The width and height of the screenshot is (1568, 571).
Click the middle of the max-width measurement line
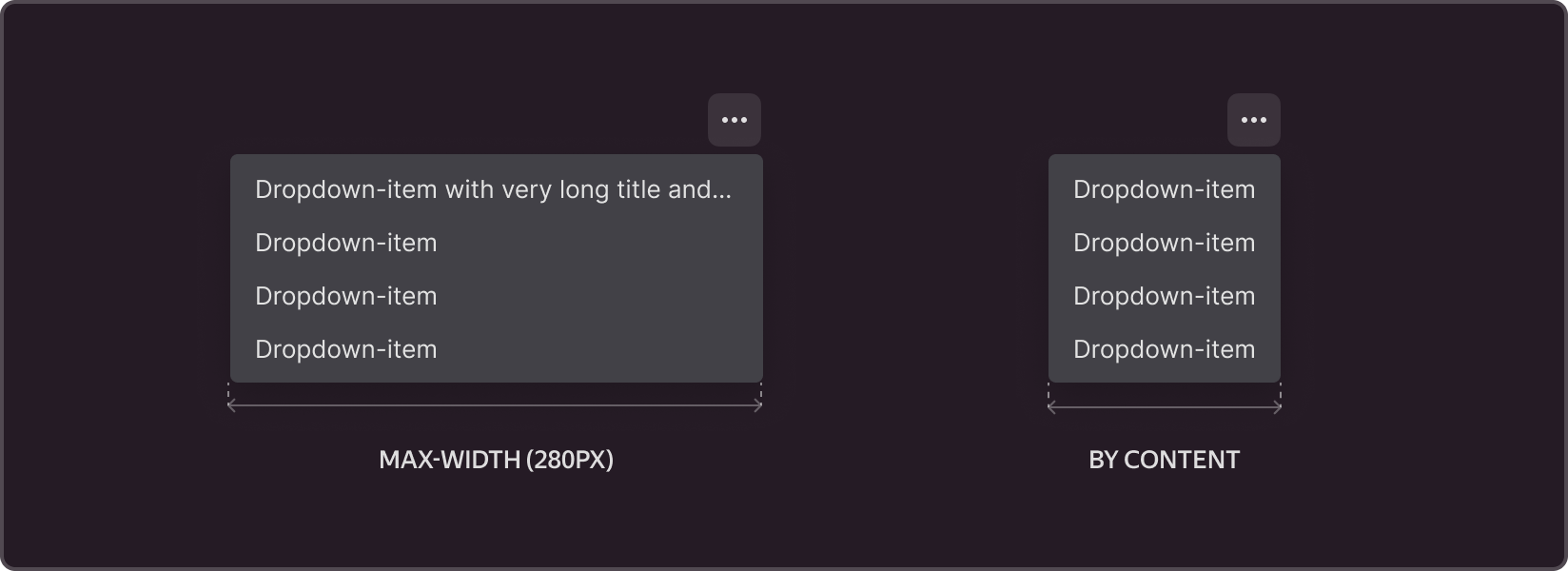coord(495,406)
